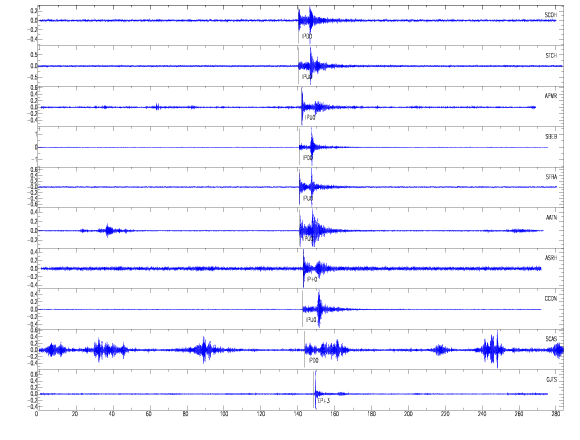Click the APMR station label
580x440 pixels.
tap(551, 96)
